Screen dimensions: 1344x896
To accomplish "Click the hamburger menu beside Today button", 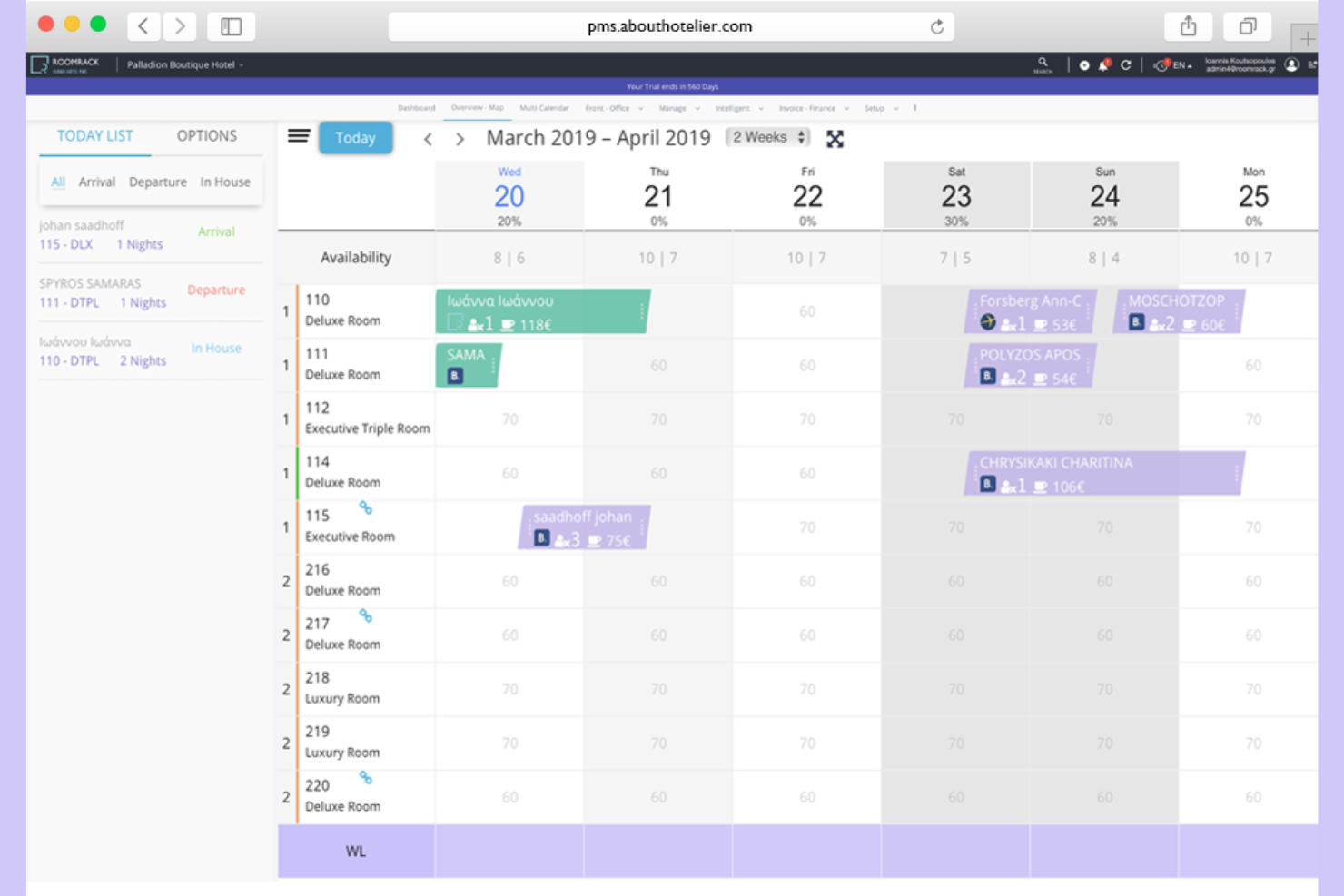I will point(298,137).
